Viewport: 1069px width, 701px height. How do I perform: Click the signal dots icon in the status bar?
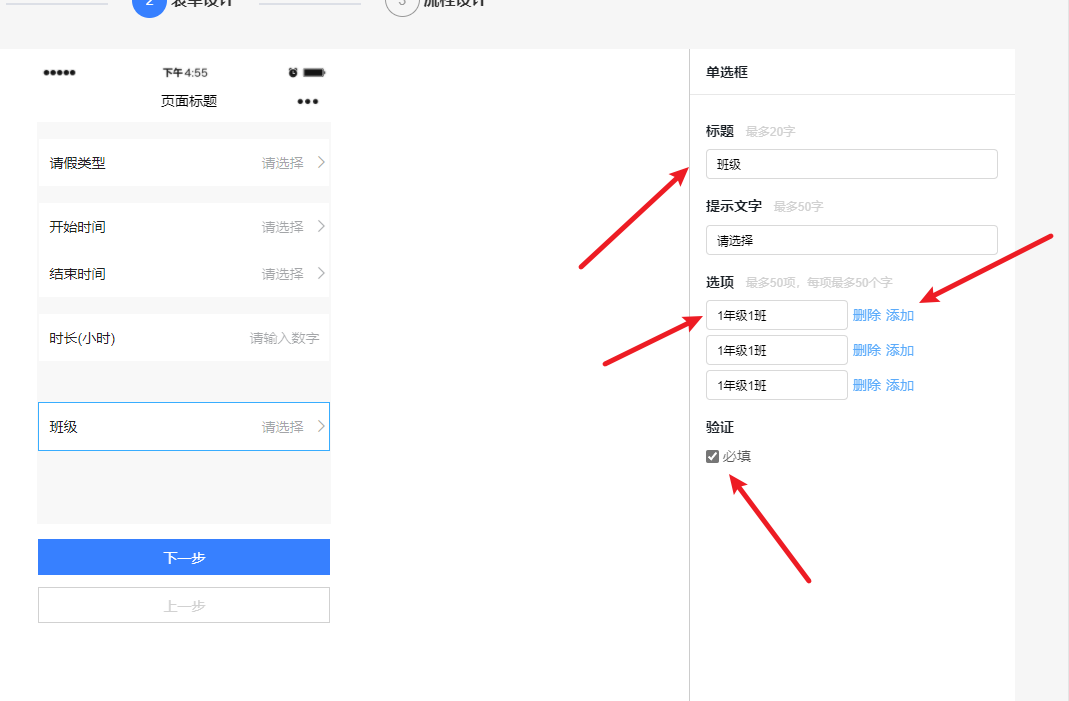tap(60, 71)
